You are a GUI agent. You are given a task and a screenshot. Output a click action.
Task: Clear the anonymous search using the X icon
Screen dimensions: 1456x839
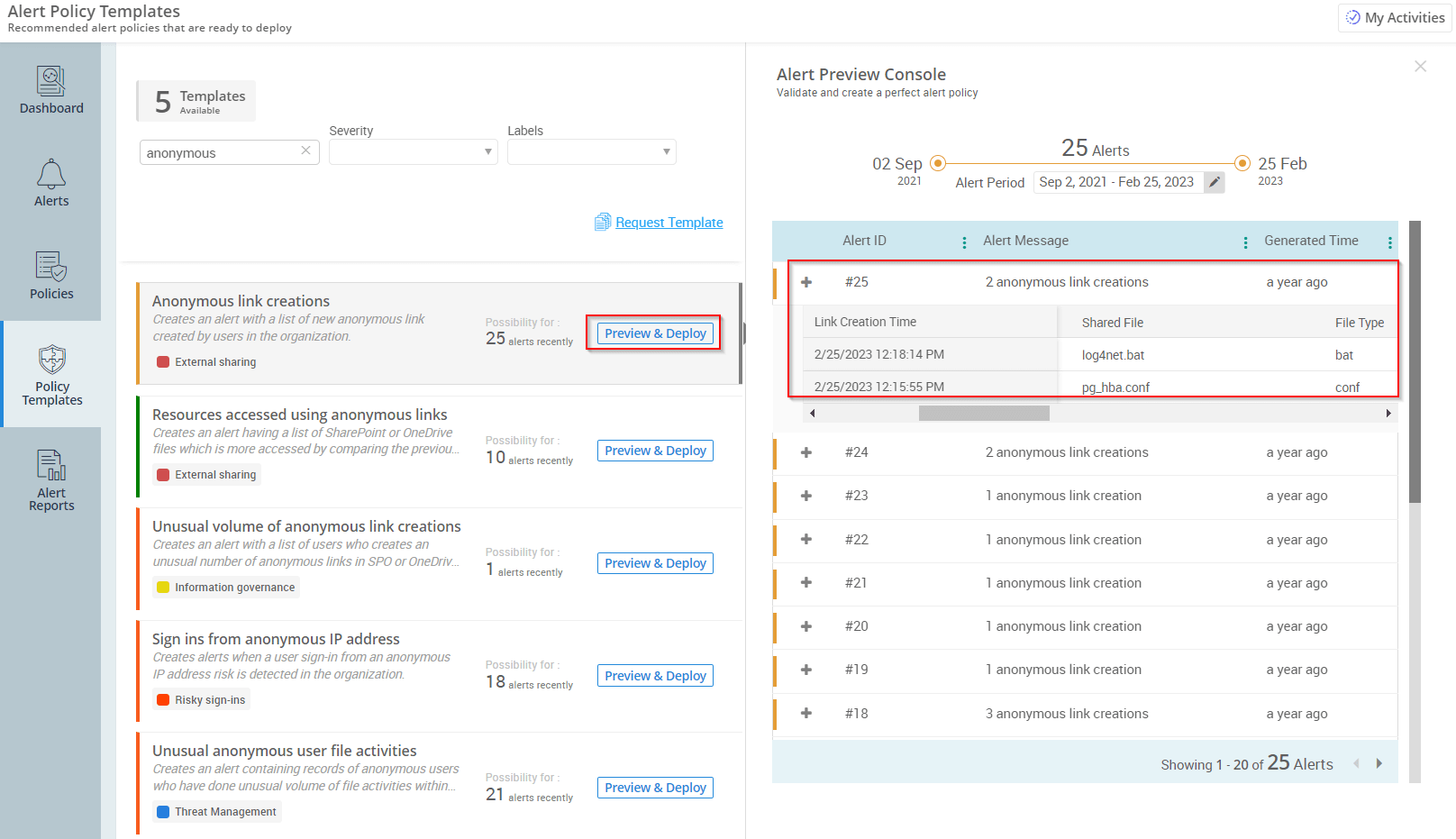305,150
